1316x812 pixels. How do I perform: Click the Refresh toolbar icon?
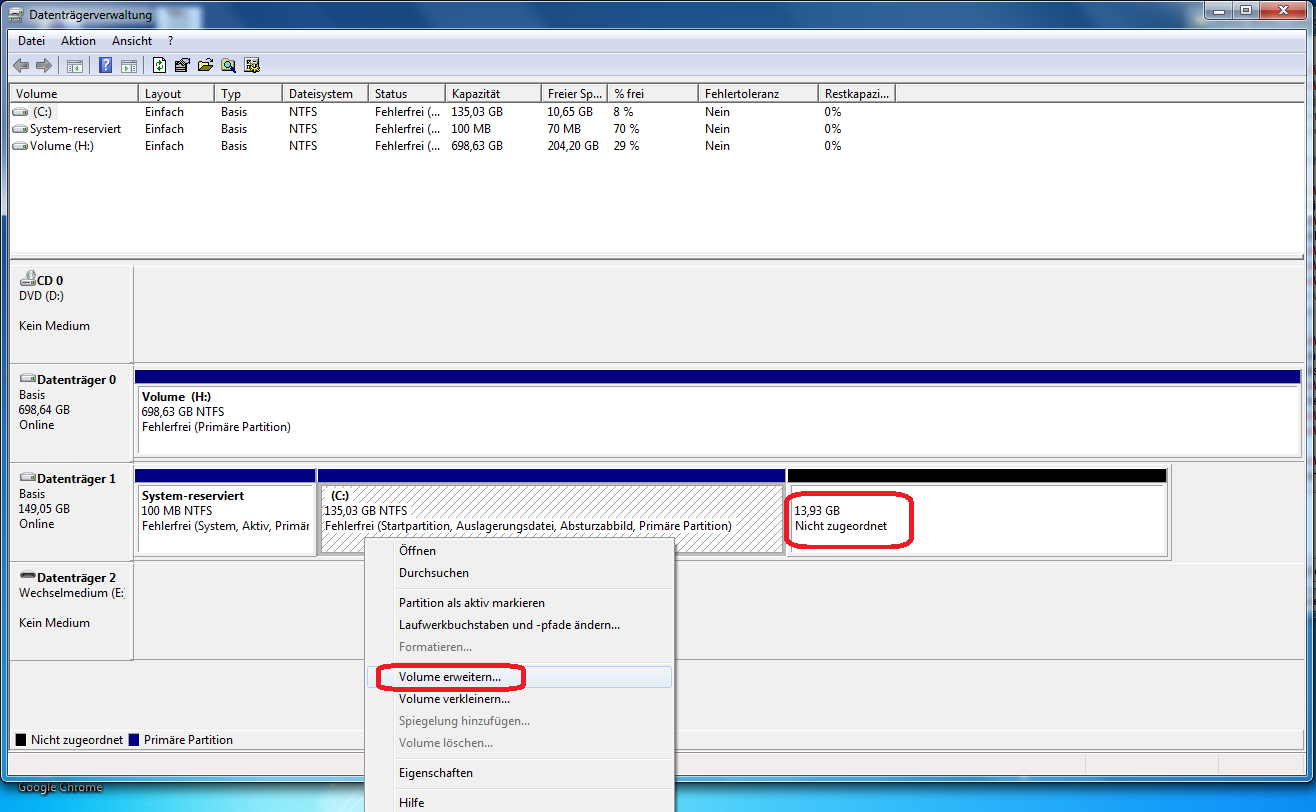click(159, 66)
